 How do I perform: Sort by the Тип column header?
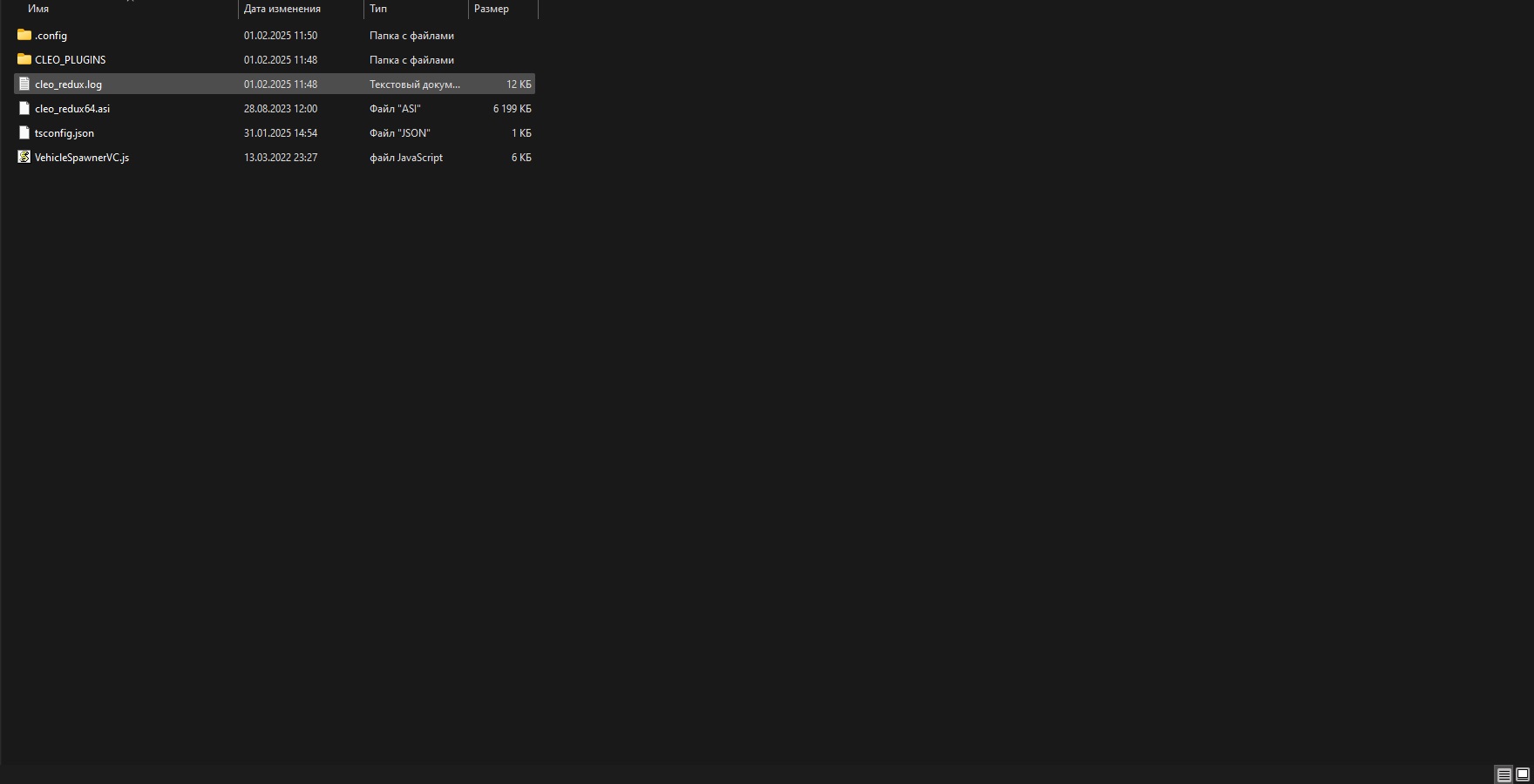click(378, 9)
